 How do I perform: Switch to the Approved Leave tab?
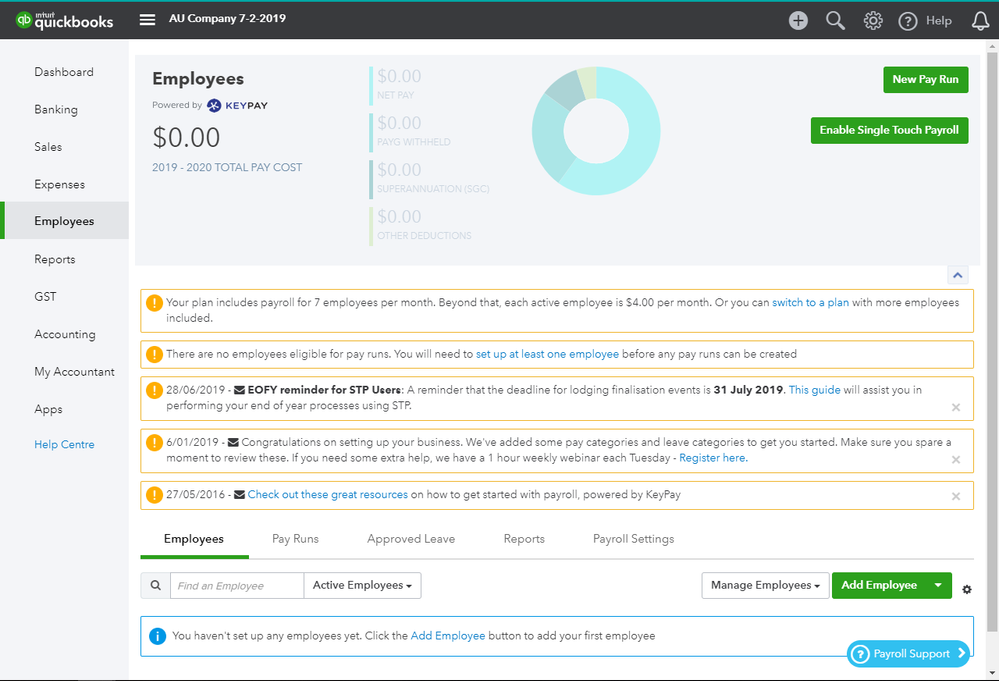coord(411,539)
